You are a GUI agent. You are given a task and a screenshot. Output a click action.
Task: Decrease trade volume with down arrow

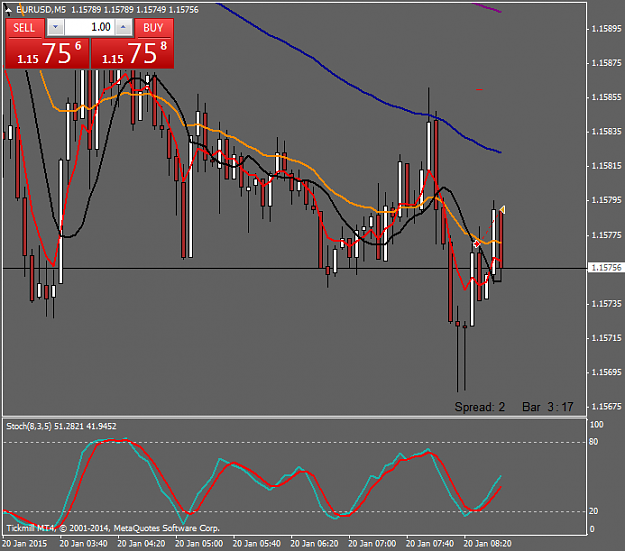tap(55, 28)
